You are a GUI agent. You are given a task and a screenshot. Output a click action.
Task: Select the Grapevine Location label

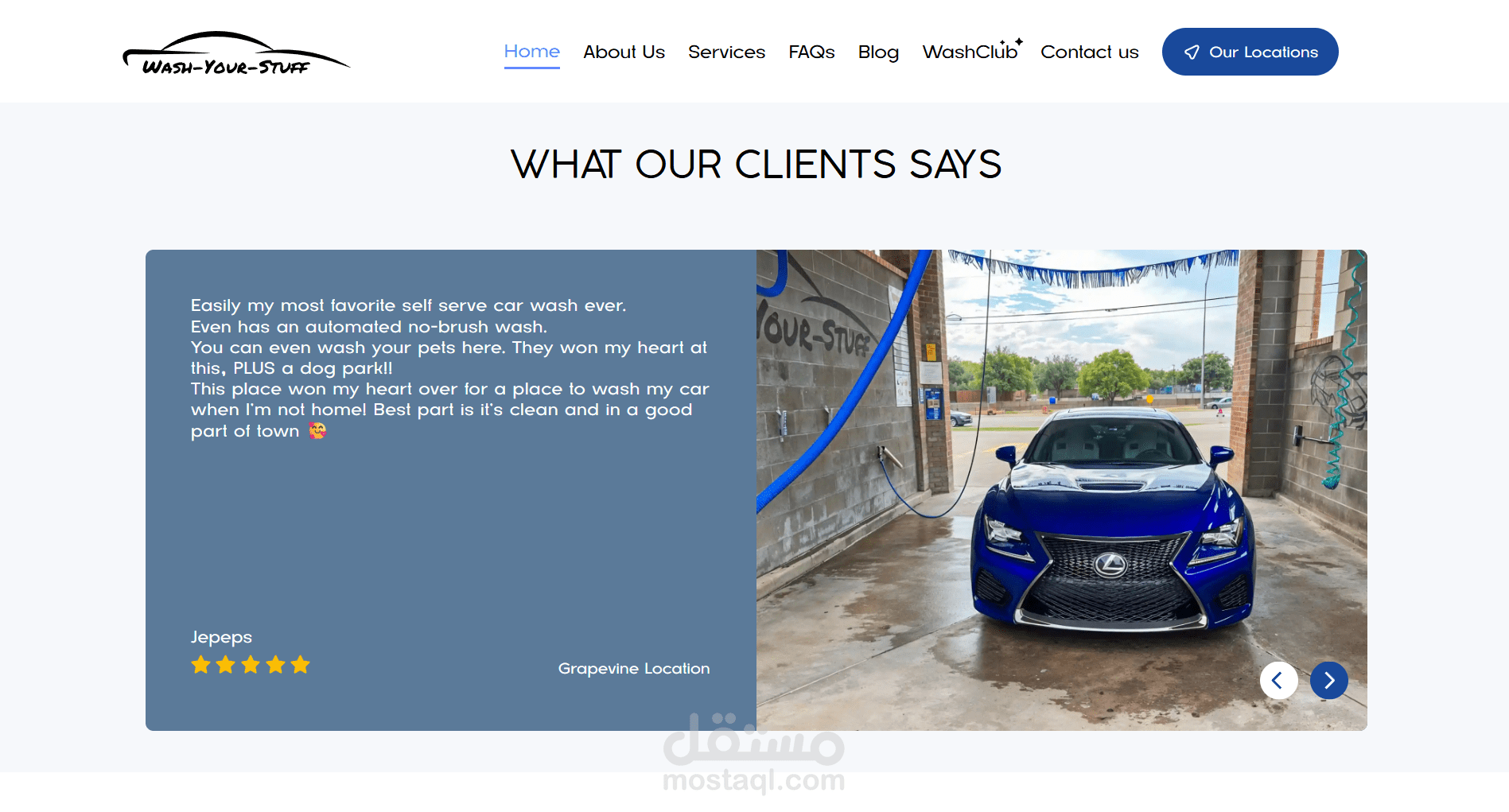[x=634, y=669]
